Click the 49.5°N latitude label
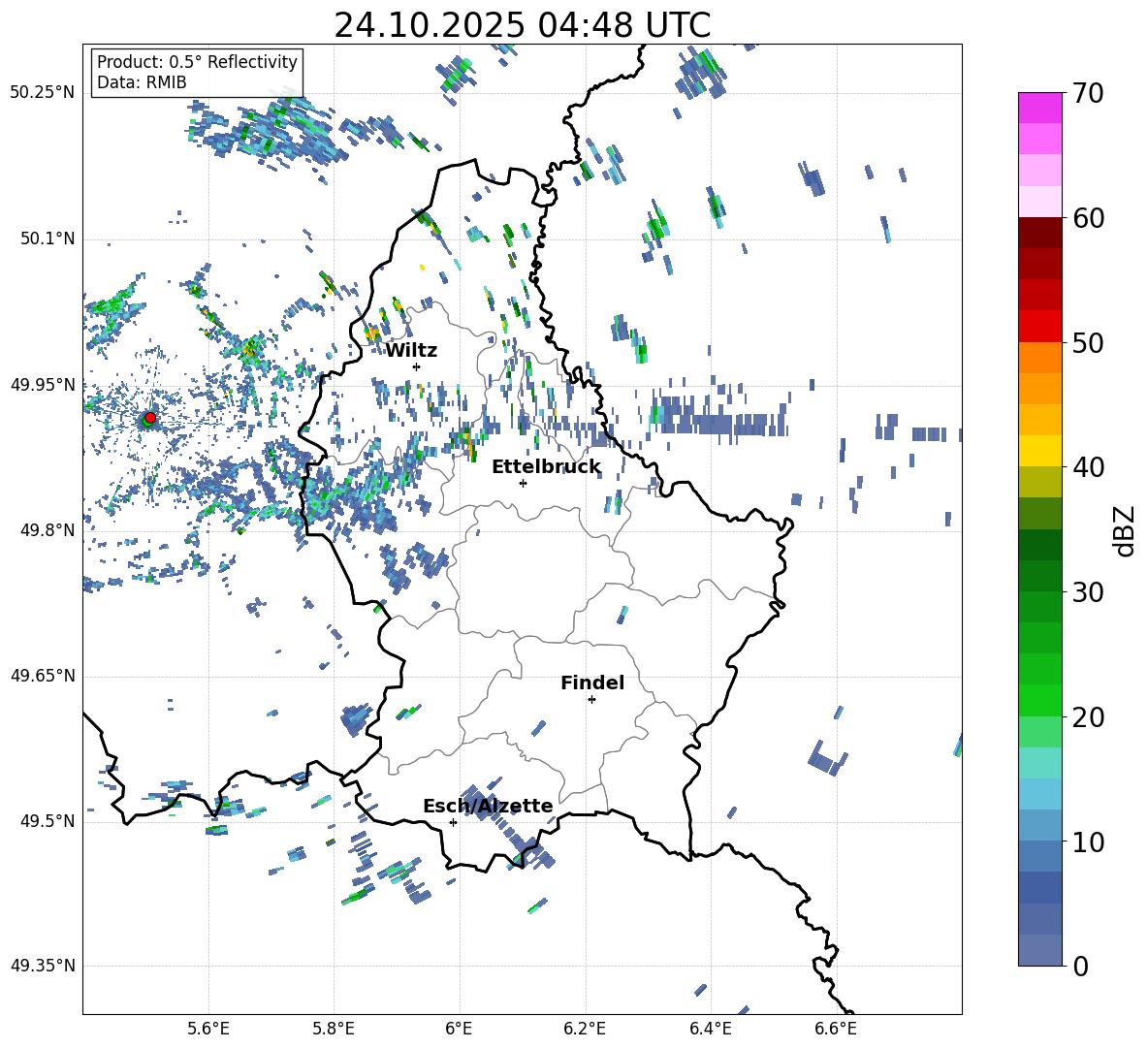 click(x=47, y=820)
